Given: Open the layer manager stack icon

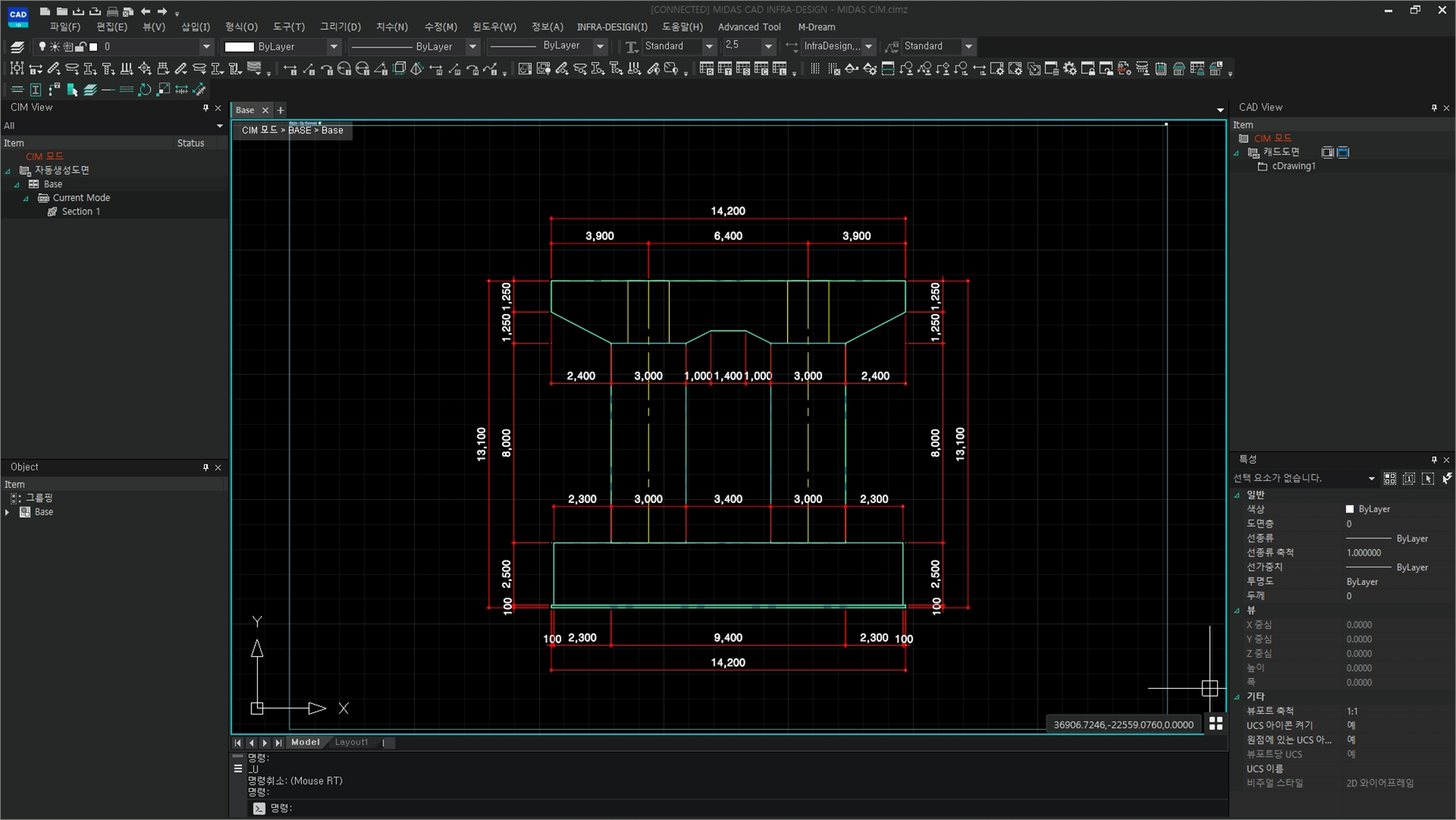Looking at the screenshot, I should [17, 47].
